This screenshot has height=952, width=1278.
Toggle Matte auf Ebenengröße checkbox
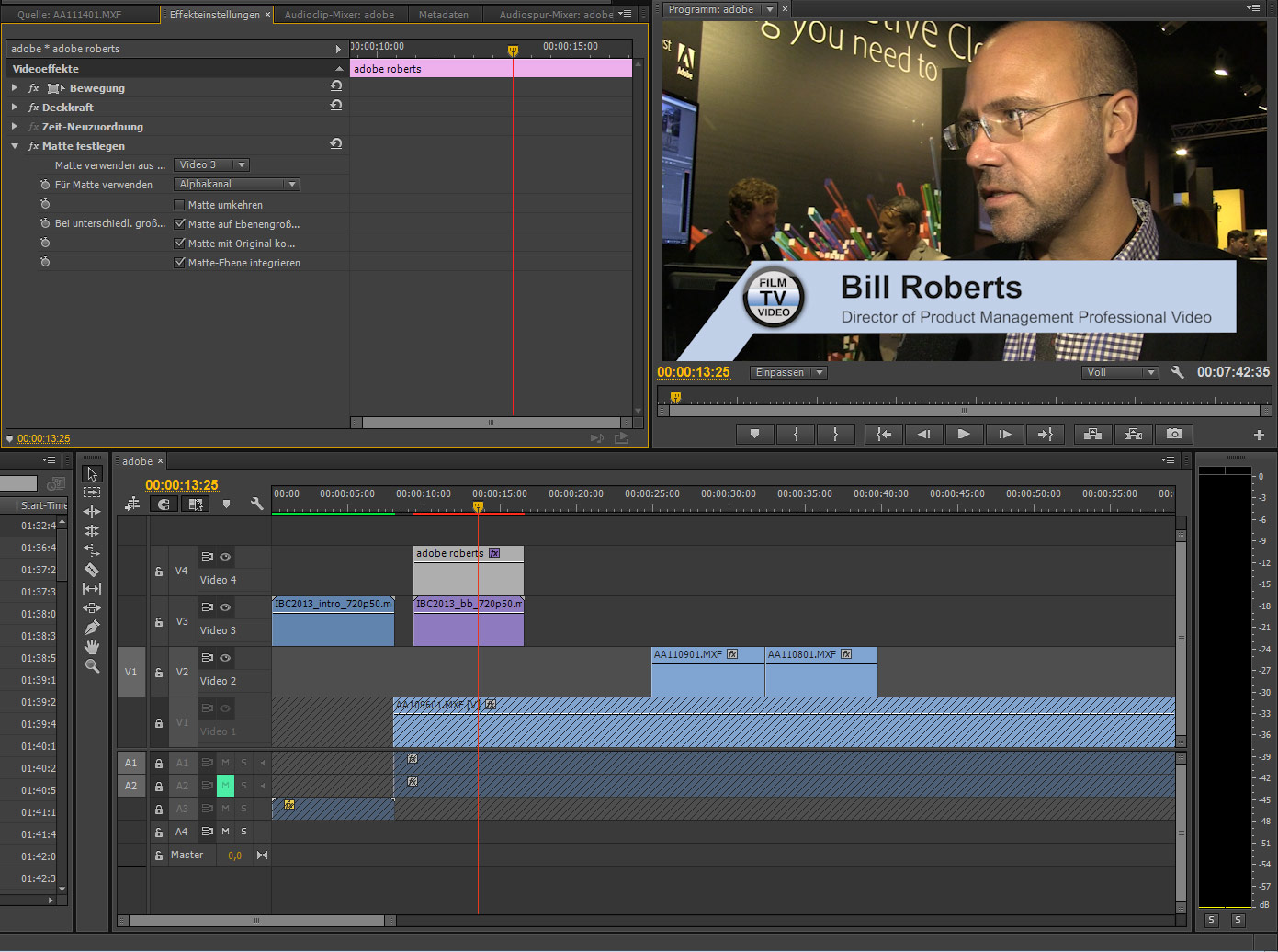click(179, 223)
